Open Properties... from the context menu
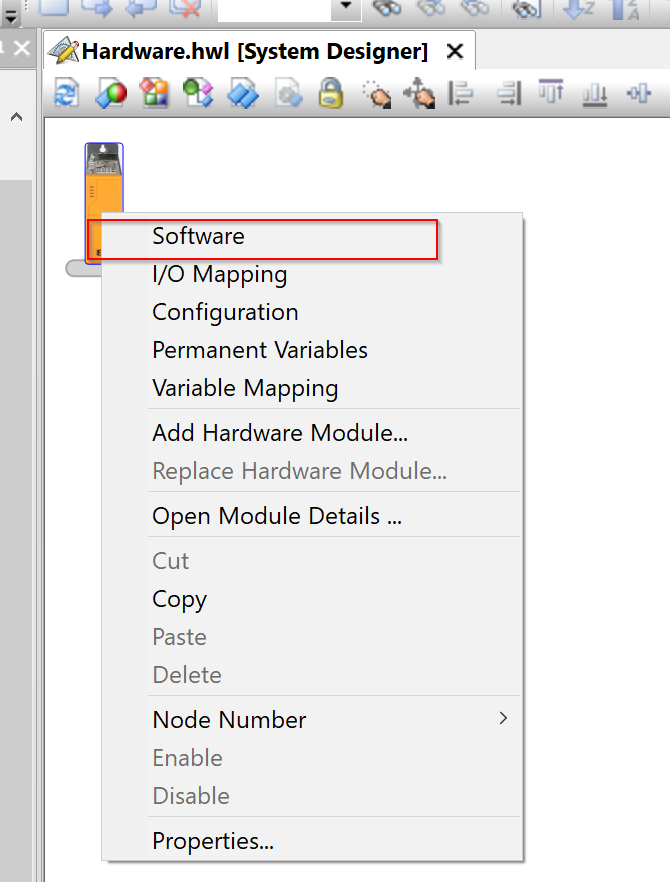 click(312, 841)
